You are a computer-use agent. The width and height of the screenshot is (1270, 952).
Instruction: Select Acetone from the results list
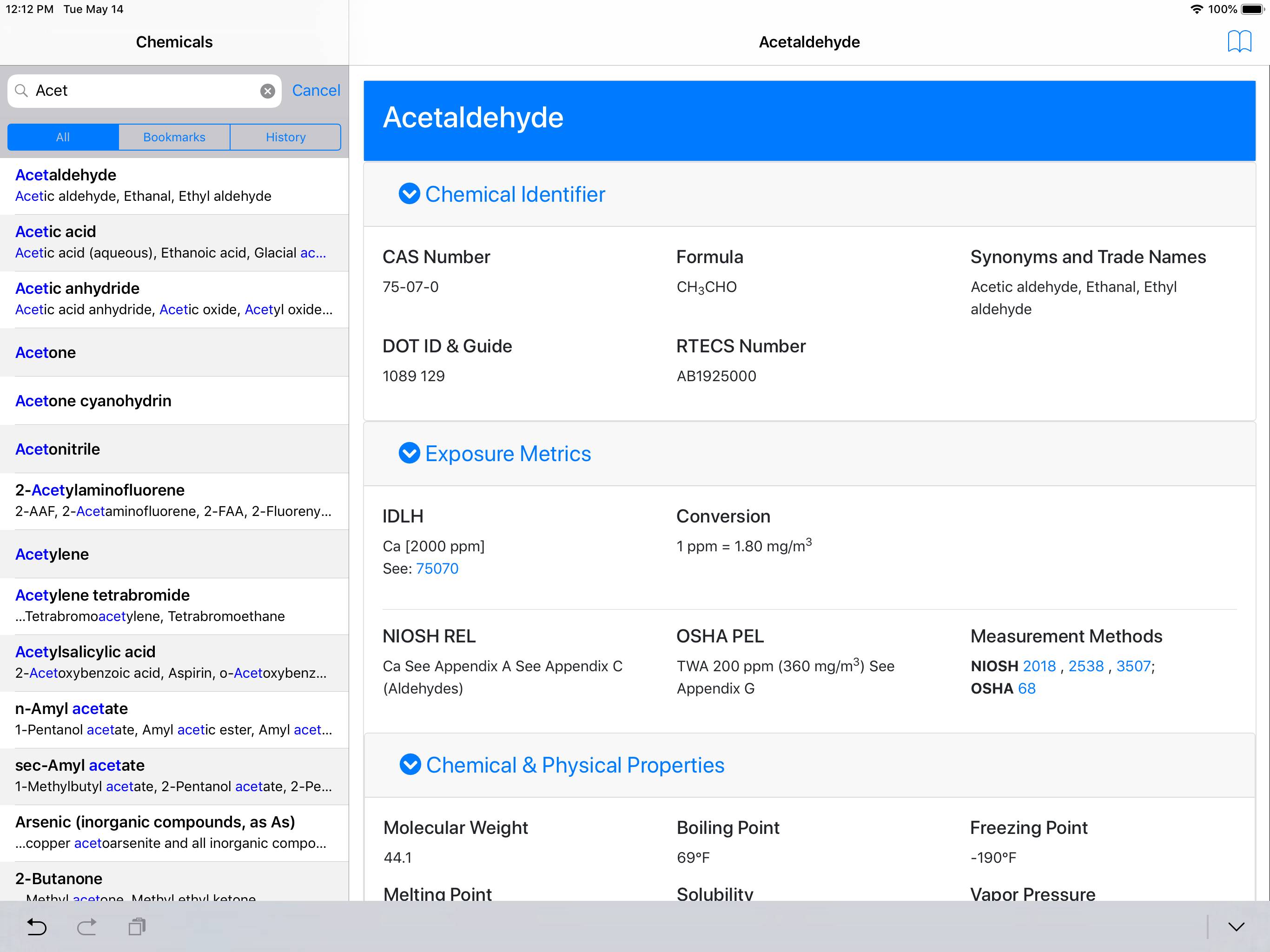pyautogui.click(x=46, y=352)
